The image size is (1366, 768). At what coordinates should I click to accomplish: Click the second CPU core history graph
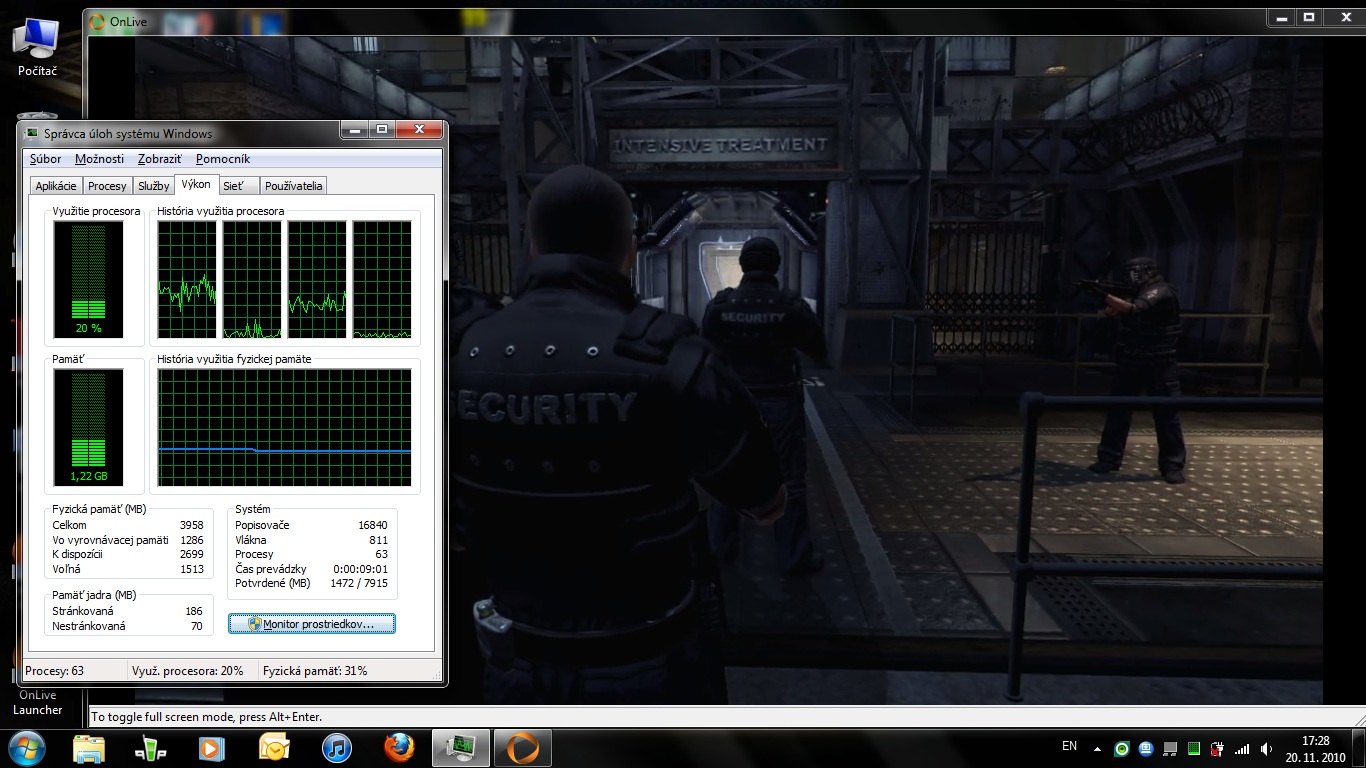(252, 279)
